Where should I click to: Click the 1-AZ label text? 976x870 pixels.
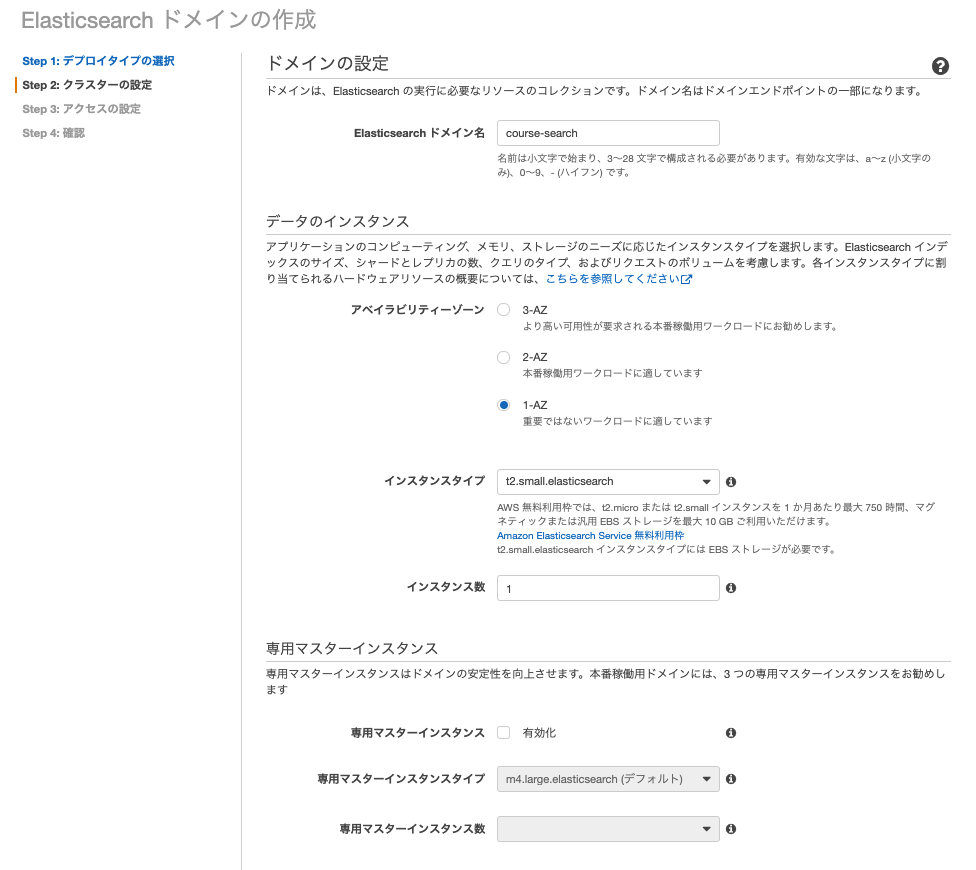[535, 405]
